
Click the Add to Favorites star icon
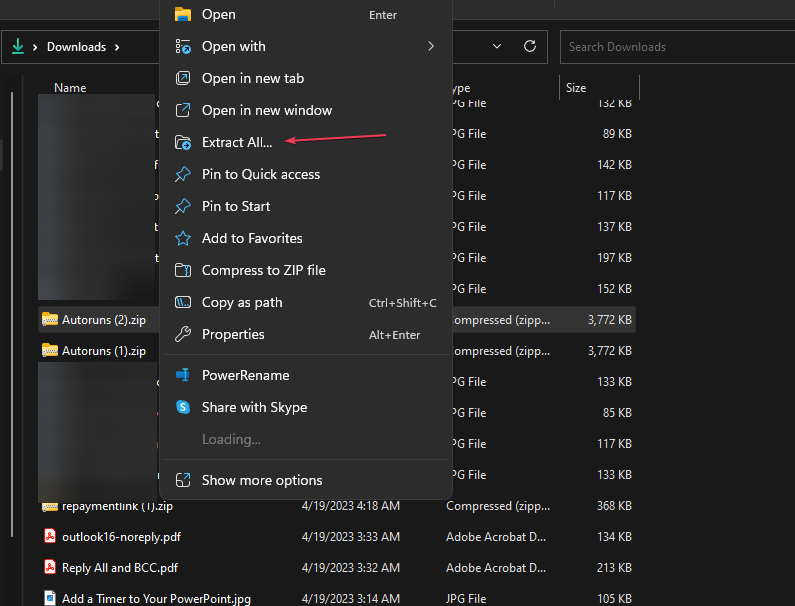[x=183, y=238]
